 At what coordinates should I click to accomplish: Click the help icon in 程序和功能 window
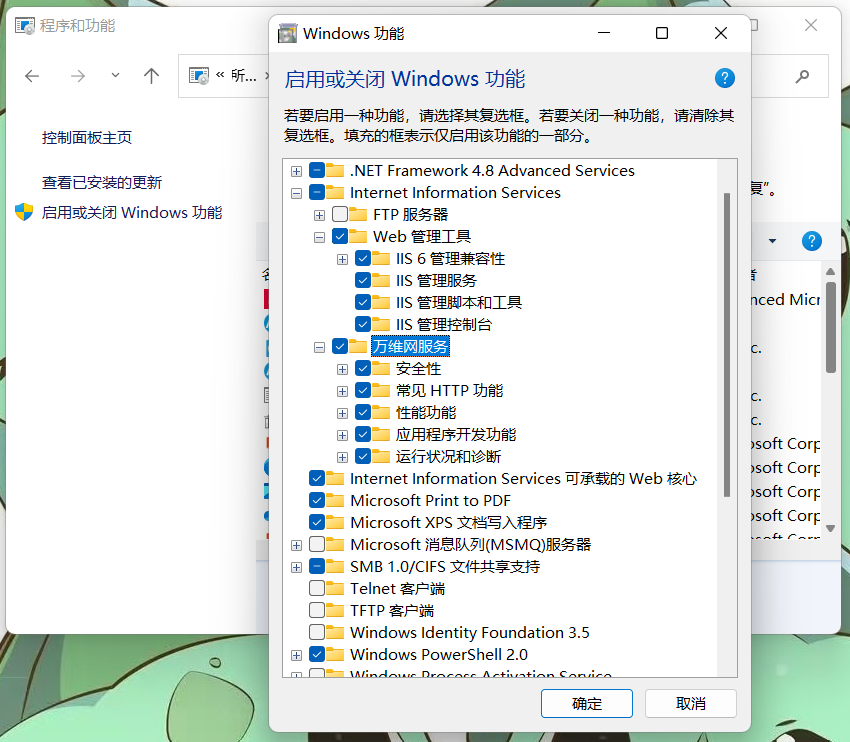[x=812, y=241]
